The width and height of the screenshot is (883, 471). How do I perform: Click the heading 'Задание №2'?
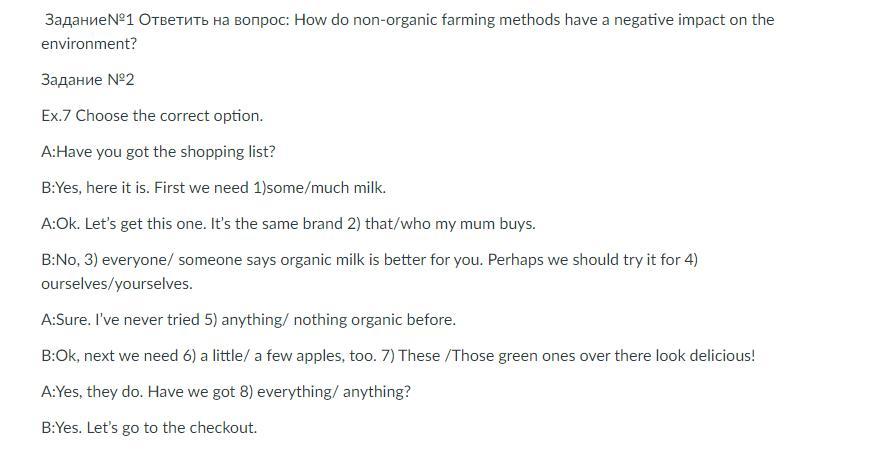pyautogui.click(x=88, y=80)
